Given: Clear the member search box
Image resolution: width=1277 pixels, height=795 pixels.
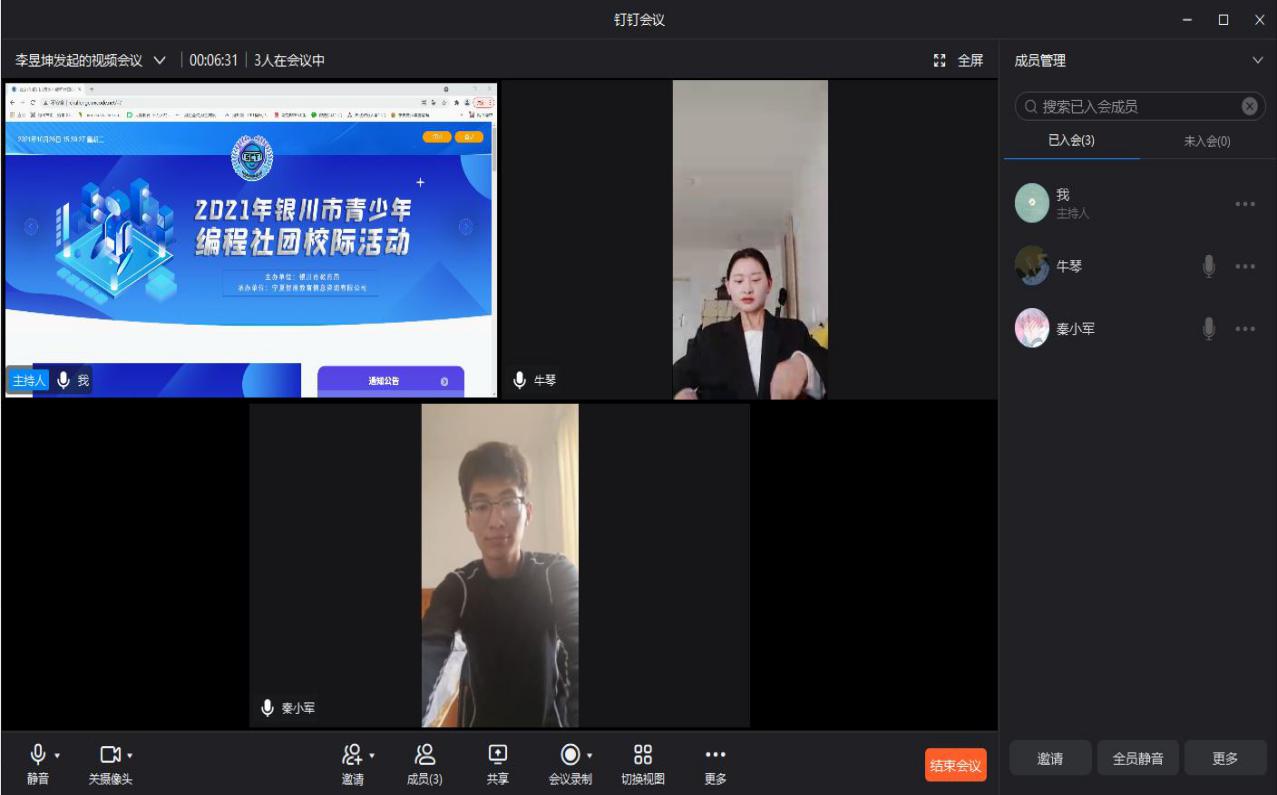Looking at the screenshot, I should point(1249,107).
